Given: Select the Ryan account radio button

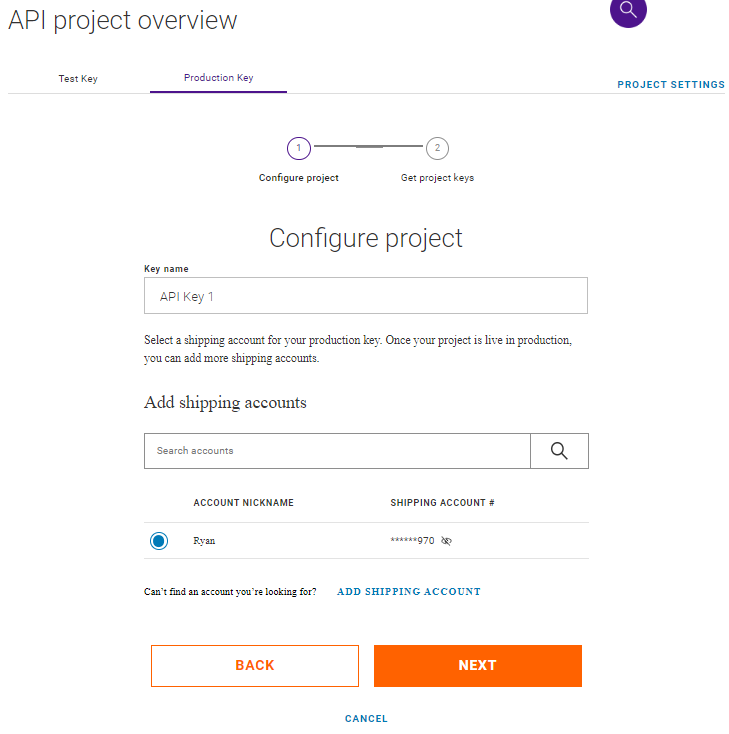Looking at the screenshot, I should click(x=159, y=541).
